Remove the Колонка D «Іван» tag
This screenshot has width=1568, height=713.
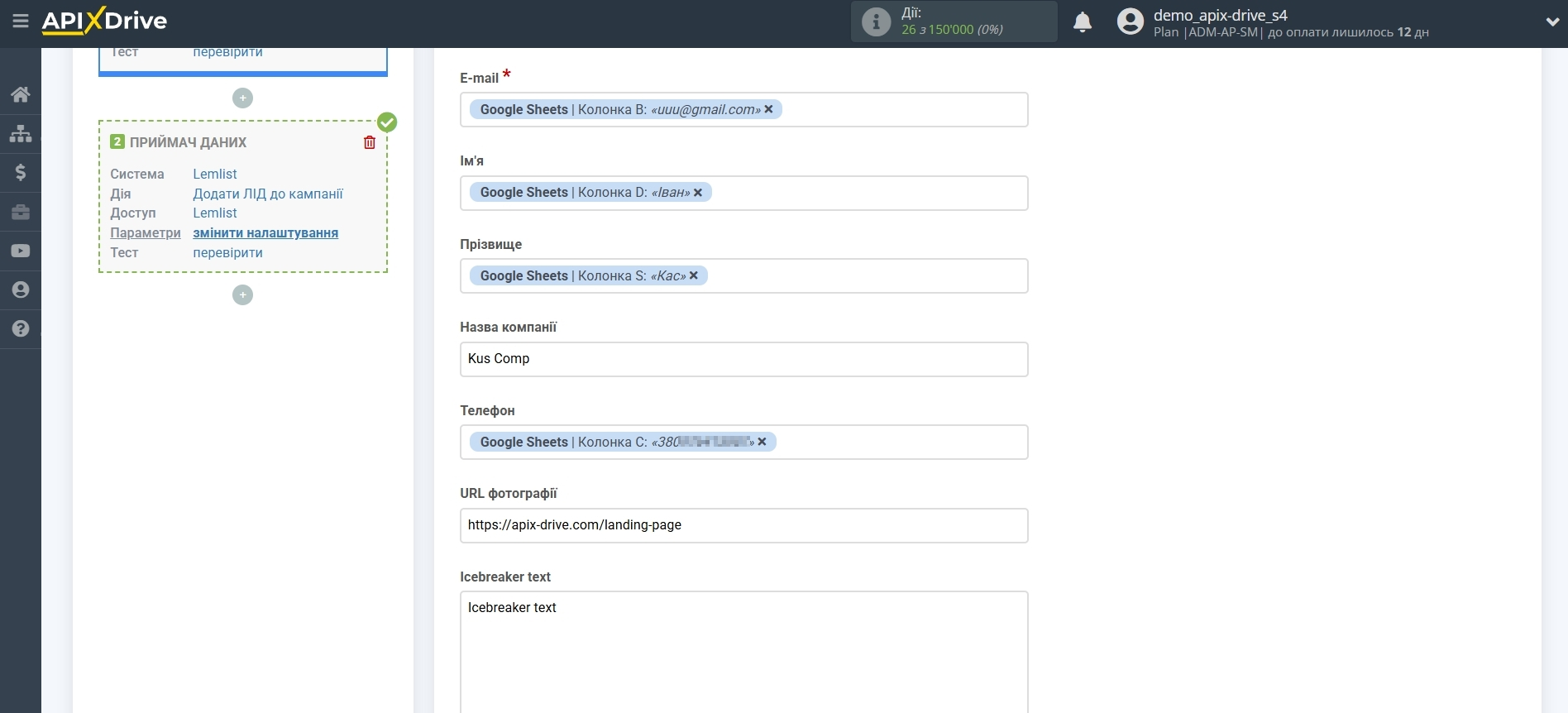pyautogui.click(x=698, y=193)
